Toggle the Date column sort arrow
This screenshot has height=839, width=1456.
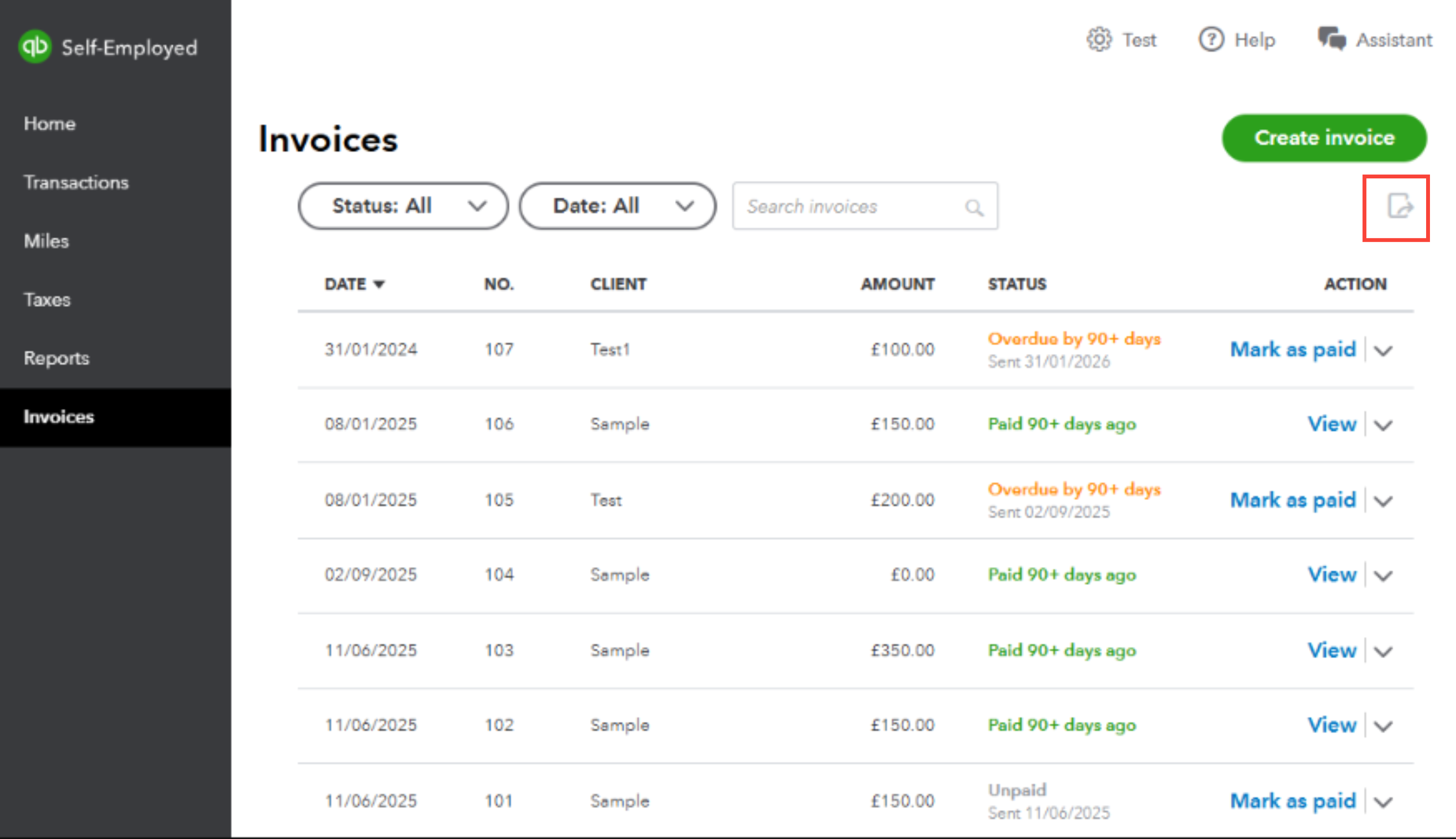(x=379, y=284)
